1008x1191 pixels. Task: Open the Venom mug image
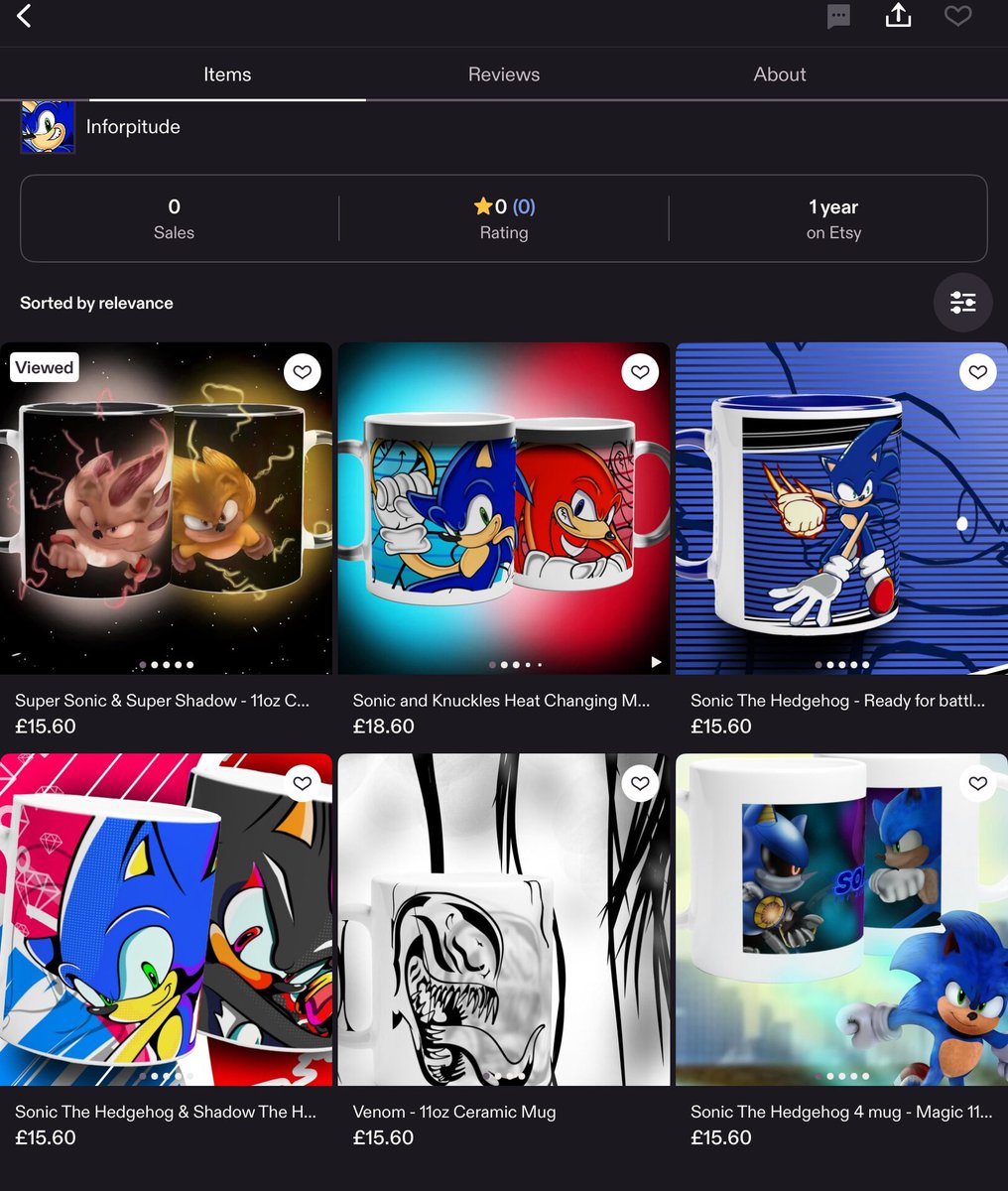point(504,920)
